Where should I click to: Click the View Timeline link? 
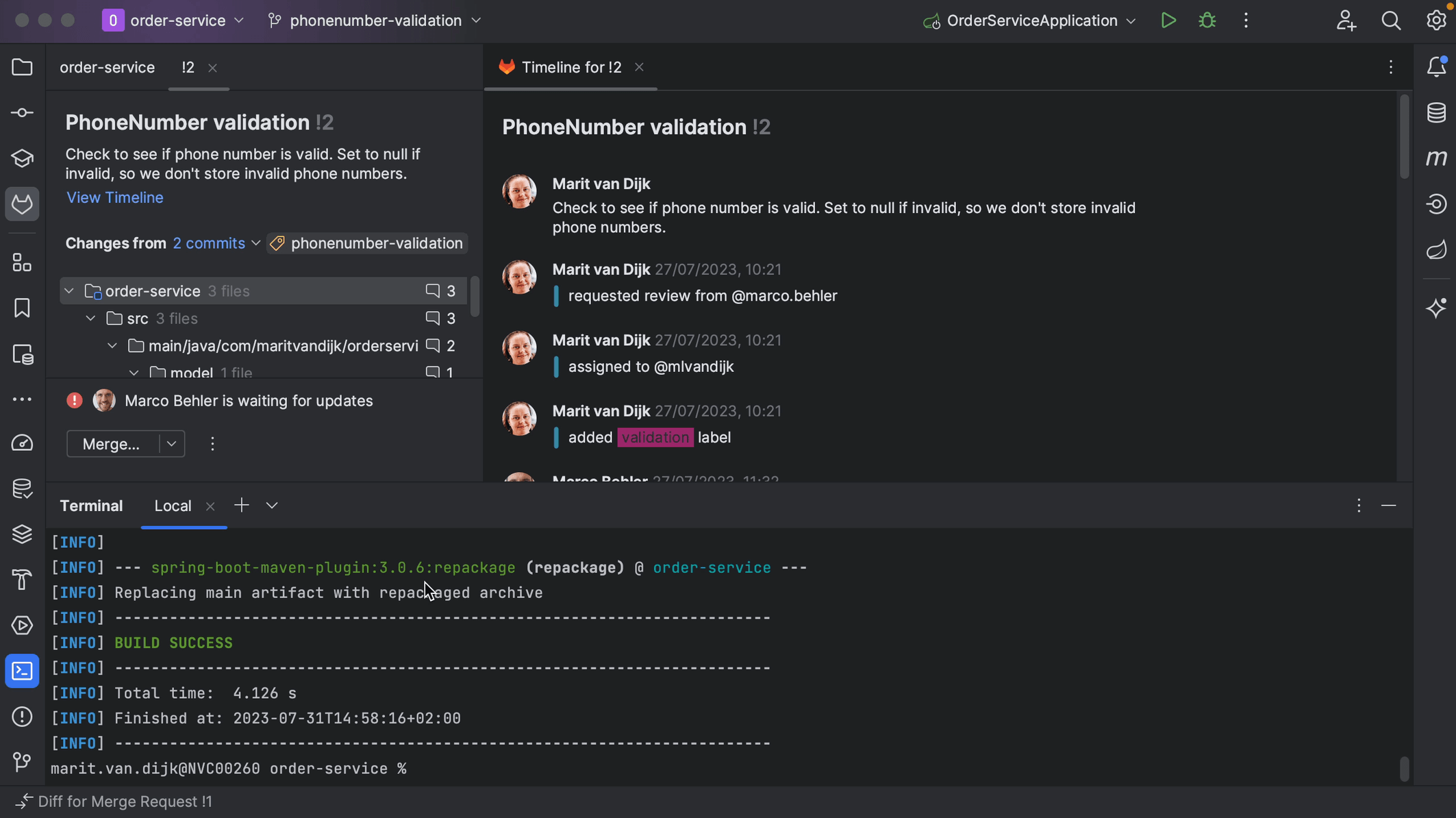tap(114, 197)
